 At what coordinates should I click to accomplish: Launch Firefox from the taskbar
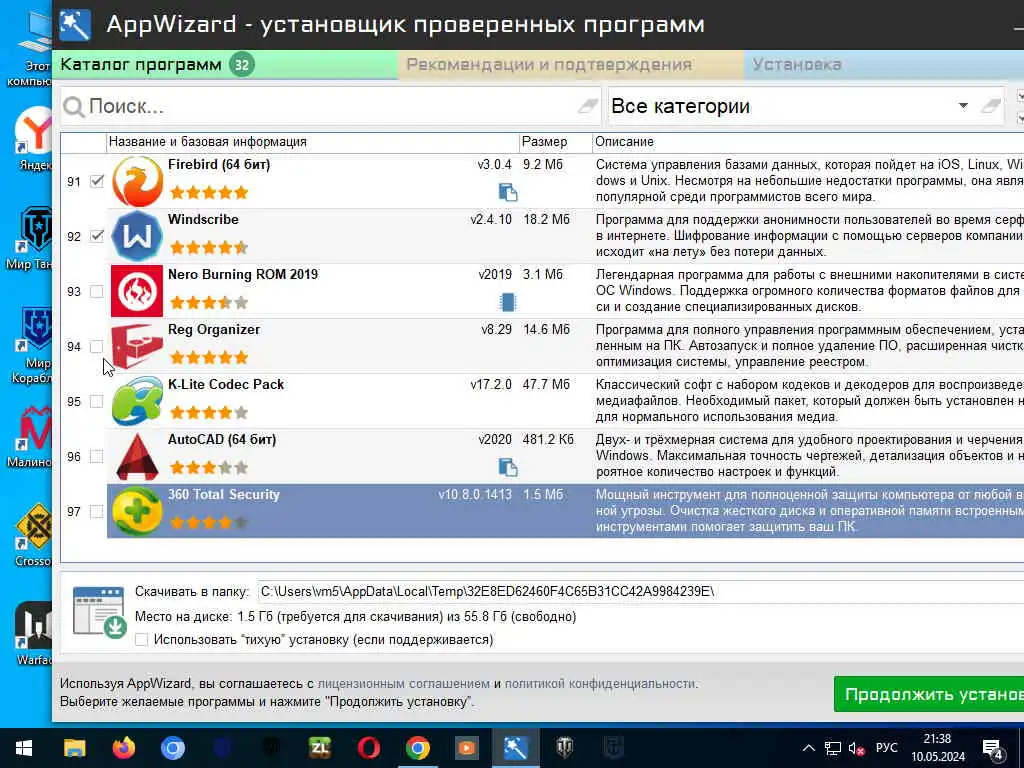(123, 748)
